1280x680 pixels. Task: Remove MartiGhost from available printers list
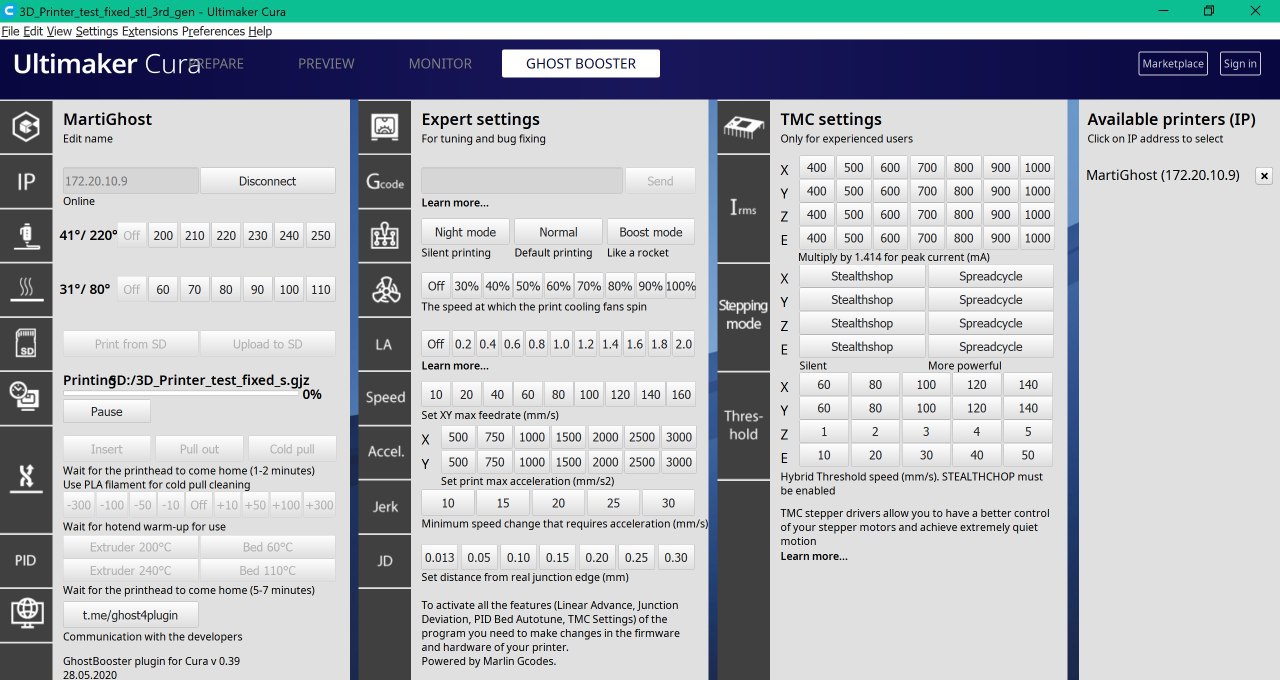(x=1264, y=176)
